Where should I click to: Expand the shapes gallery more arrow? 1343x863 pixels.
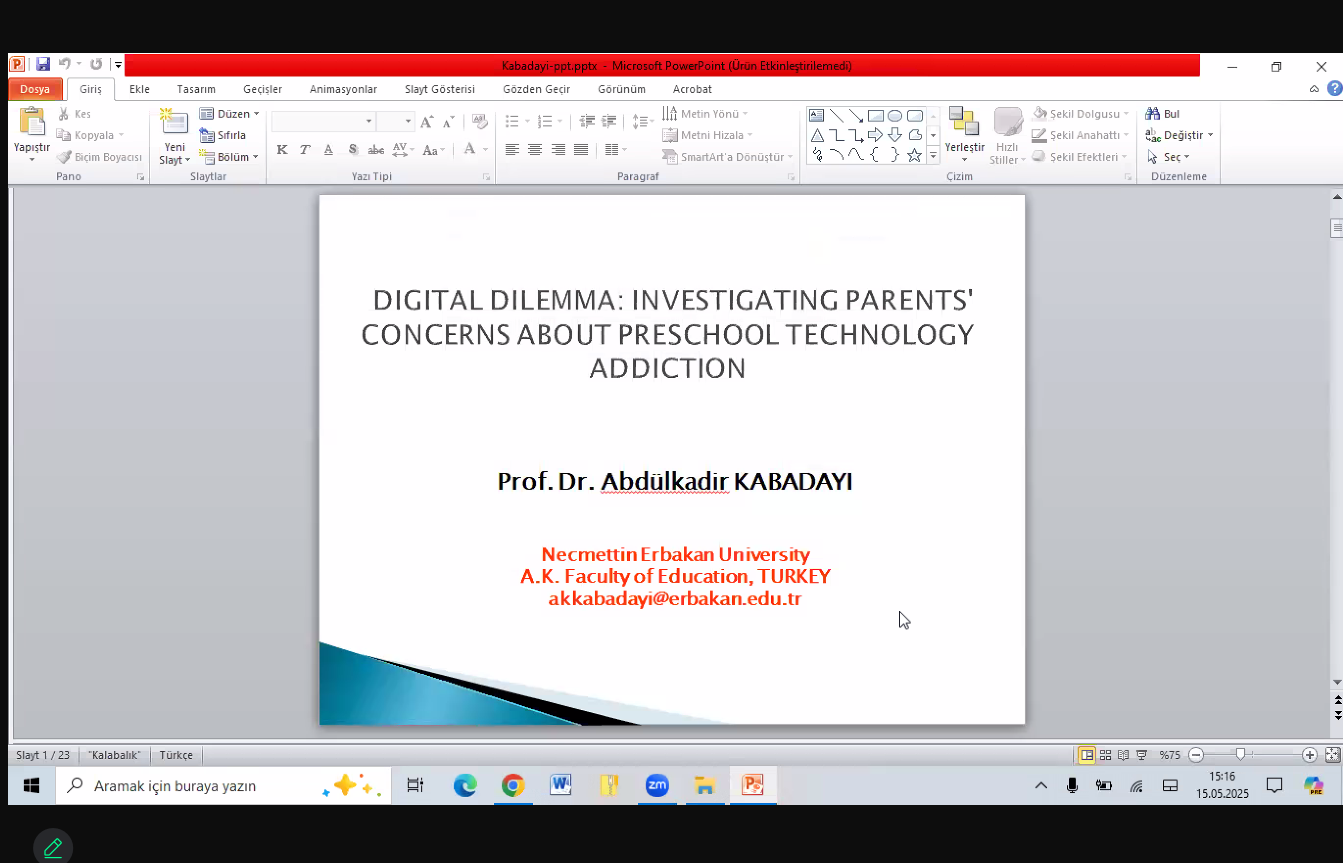933,156
